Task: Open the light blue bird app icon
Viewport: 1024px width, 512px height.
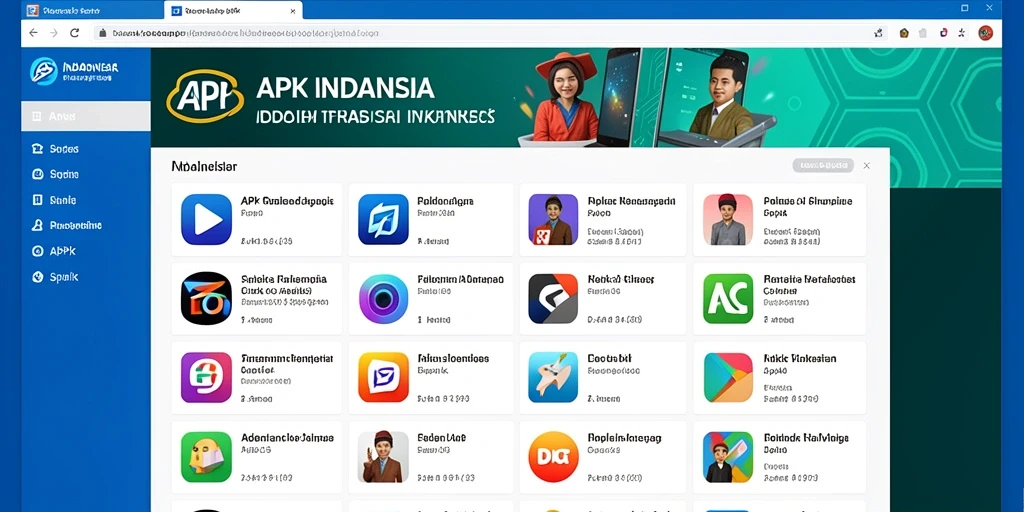Action: [x=553, y=377]
